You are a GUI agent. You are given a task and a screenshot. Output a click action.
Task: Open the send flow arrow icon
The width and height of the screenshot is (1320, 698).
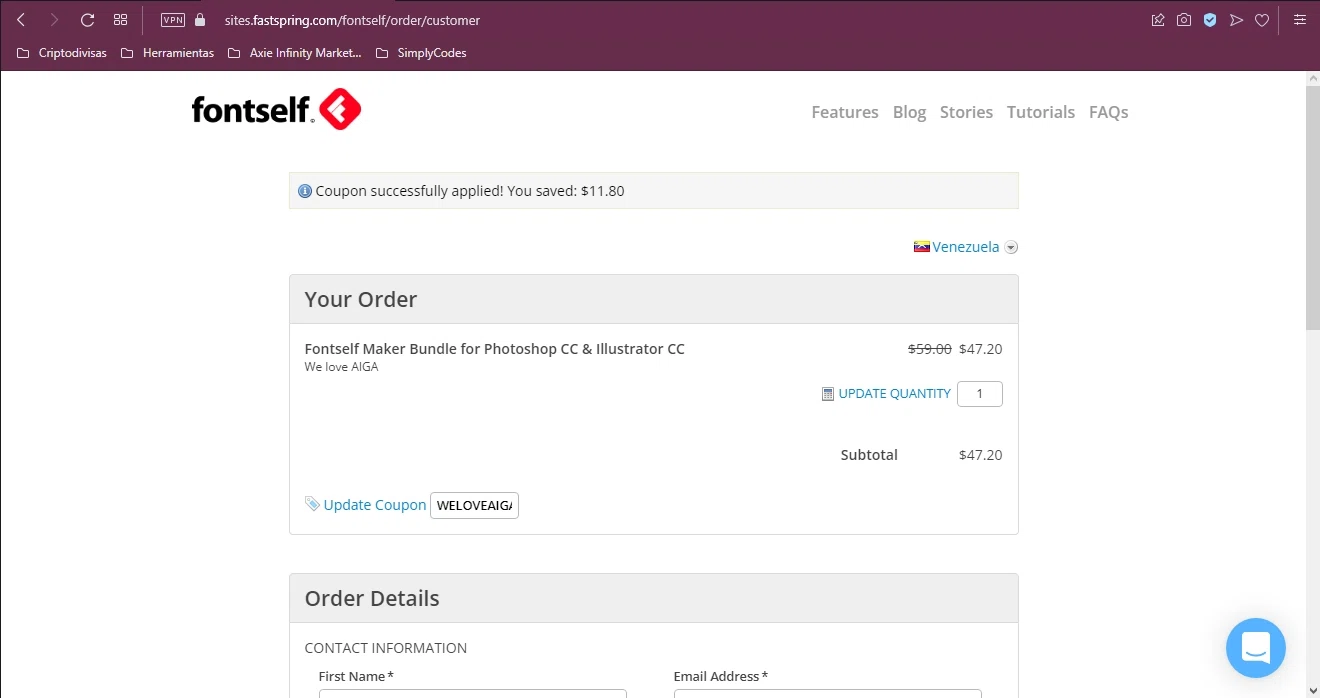coord(1236,20)
